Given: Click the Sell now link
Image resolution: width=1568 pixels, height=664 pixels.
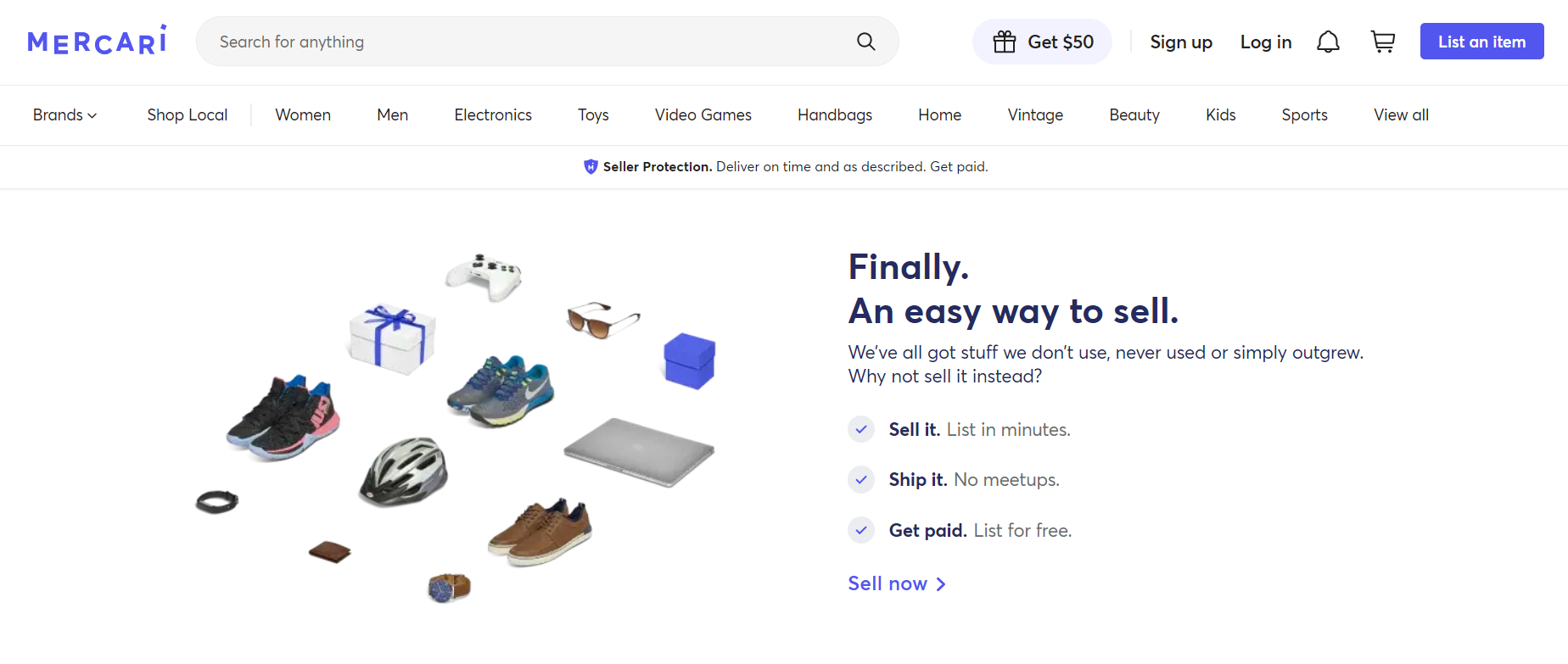Looking at the screenshot, I should pyautogui.click(x=897, y=583).
